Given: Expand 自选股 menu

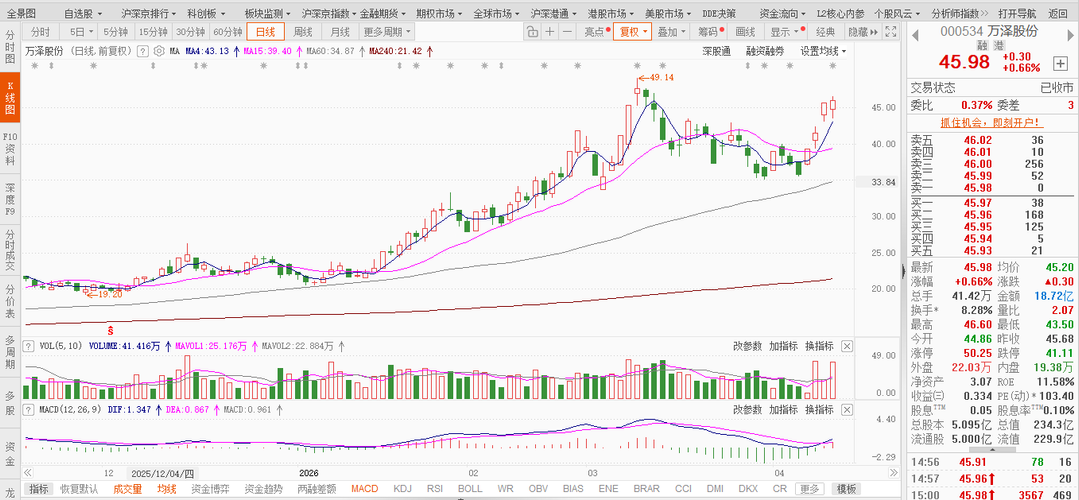Looking at the screenshot, I should click(x=83, y=13).
